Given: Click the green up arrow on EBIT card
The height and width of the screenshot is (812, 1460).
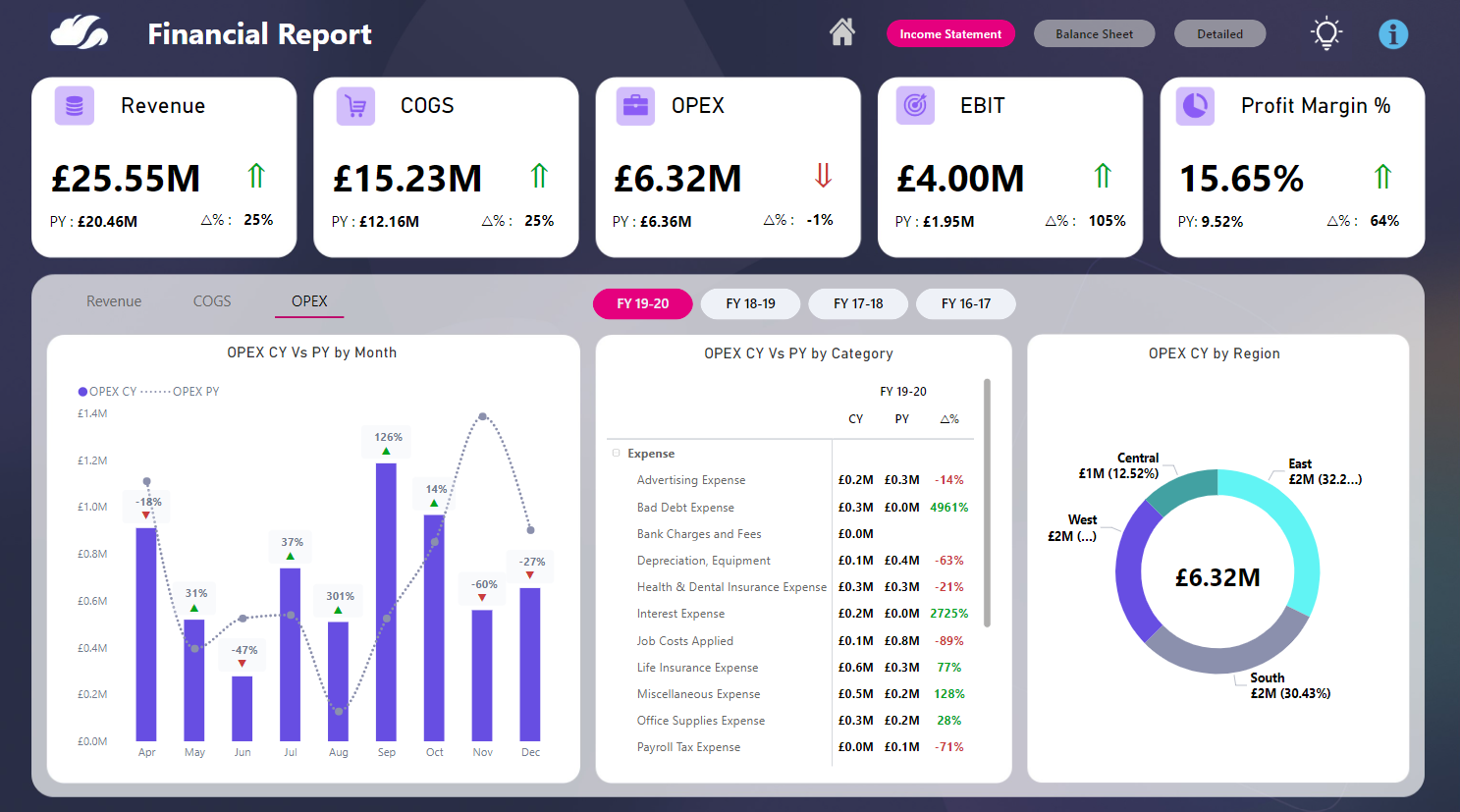Looking at the screenshot, I should (x=1103, y=176).
